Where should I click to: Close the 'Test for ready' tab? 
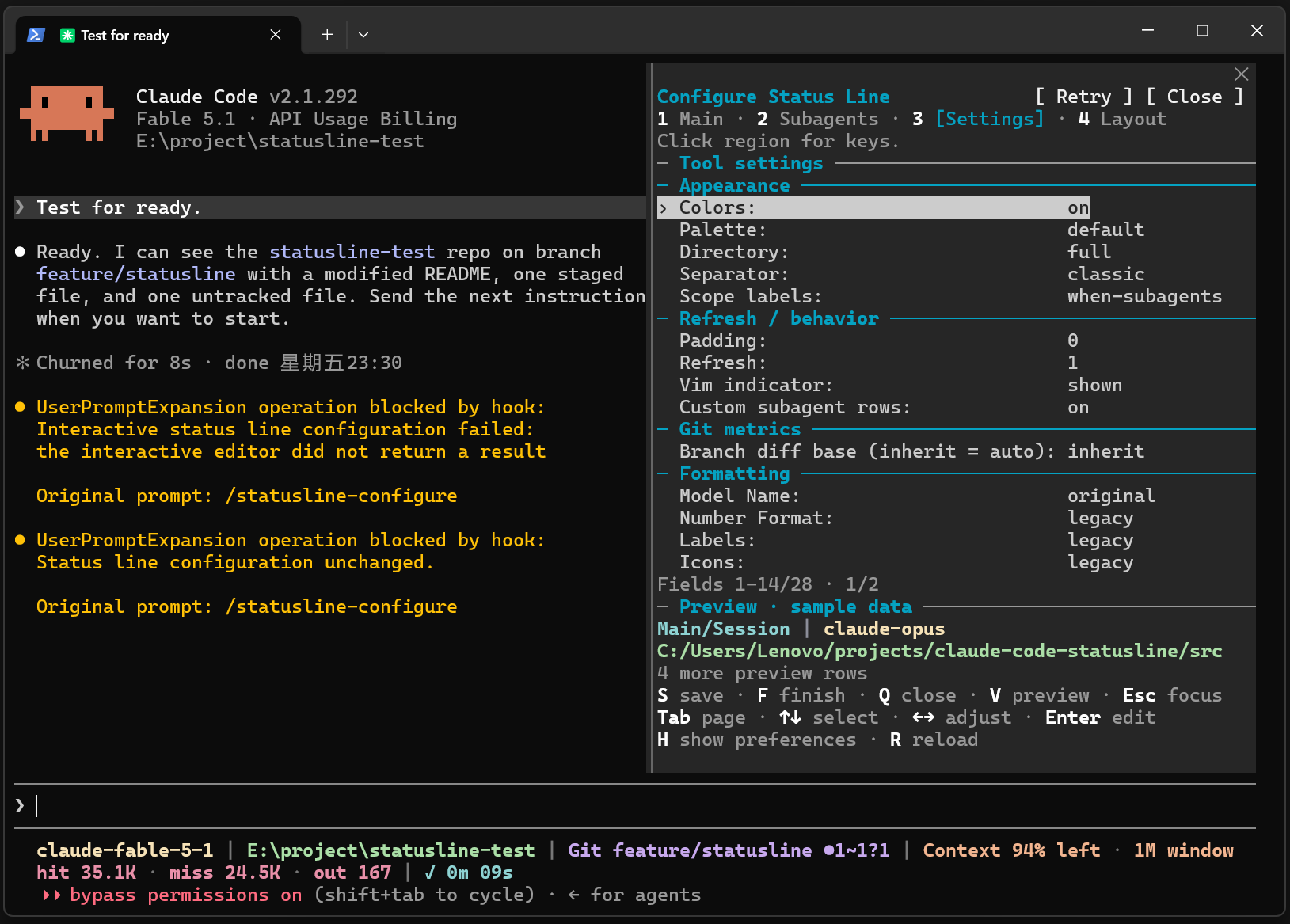pos(276,35)
